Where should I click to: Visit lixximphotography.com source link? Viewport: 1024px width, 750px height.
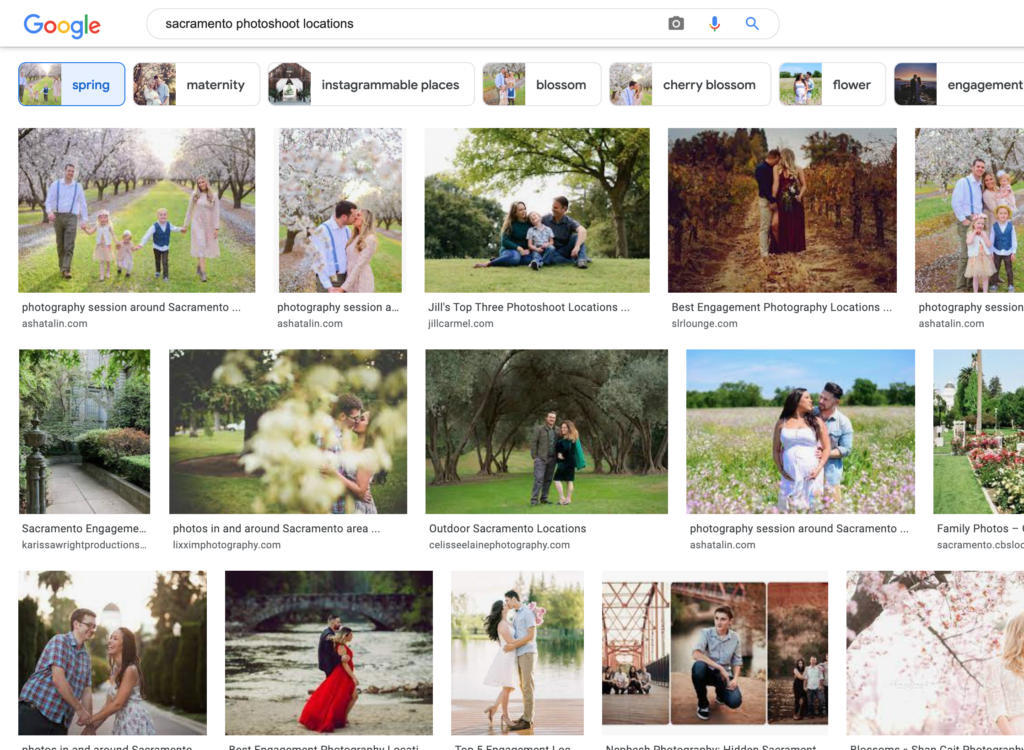pyautogui.click(x=227, y=545)
